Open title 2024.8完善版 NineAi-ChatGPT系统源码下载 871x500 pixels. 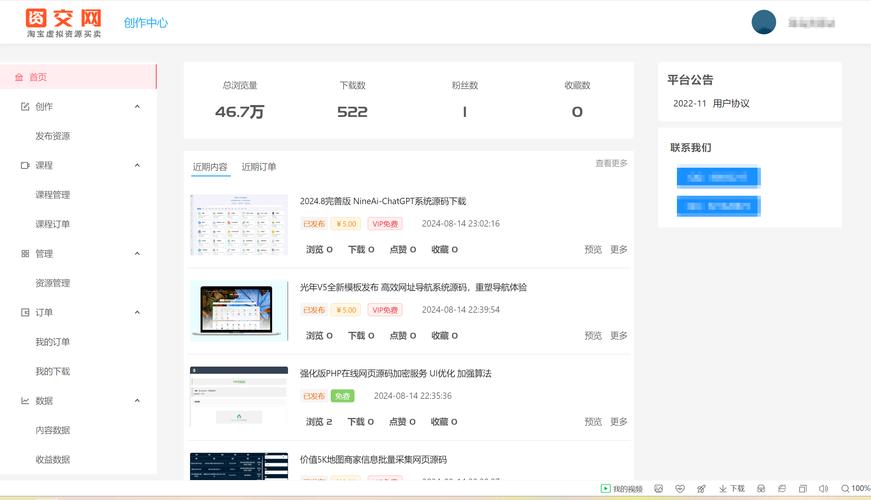coord(383,201)
